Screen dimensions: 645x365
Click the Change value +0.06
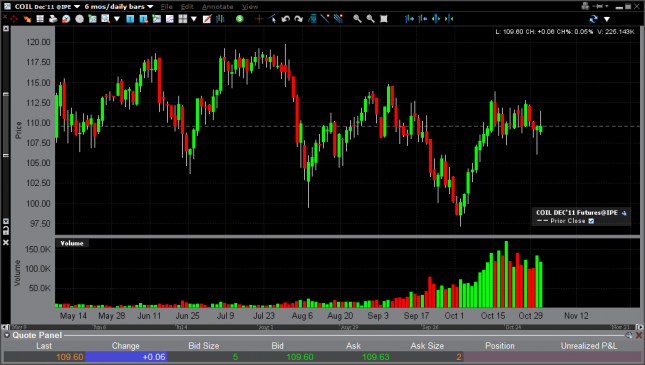tap(154, 357)
